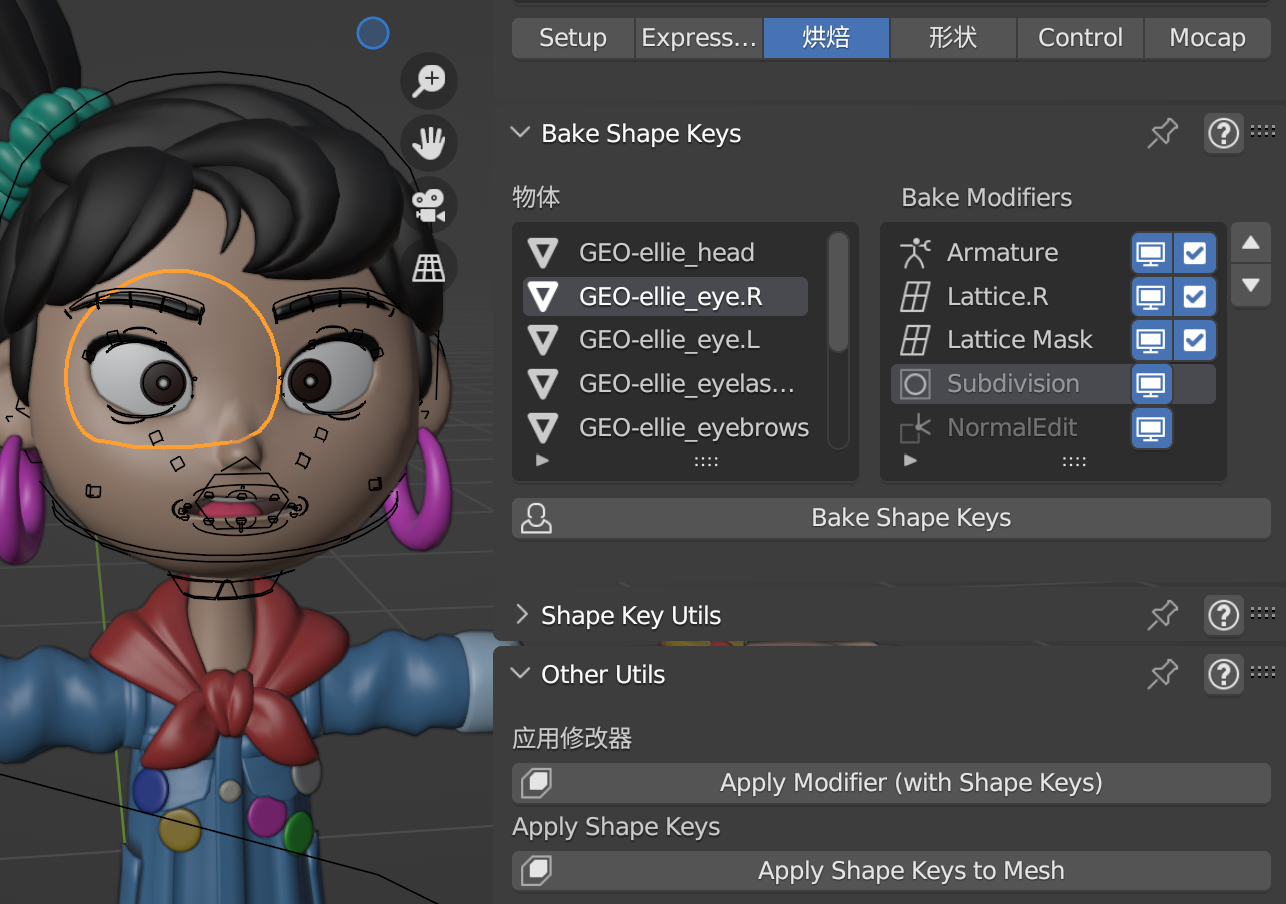Enable the Armature viewport display toggle
1286x904 pixels.
pos(1151,252)
